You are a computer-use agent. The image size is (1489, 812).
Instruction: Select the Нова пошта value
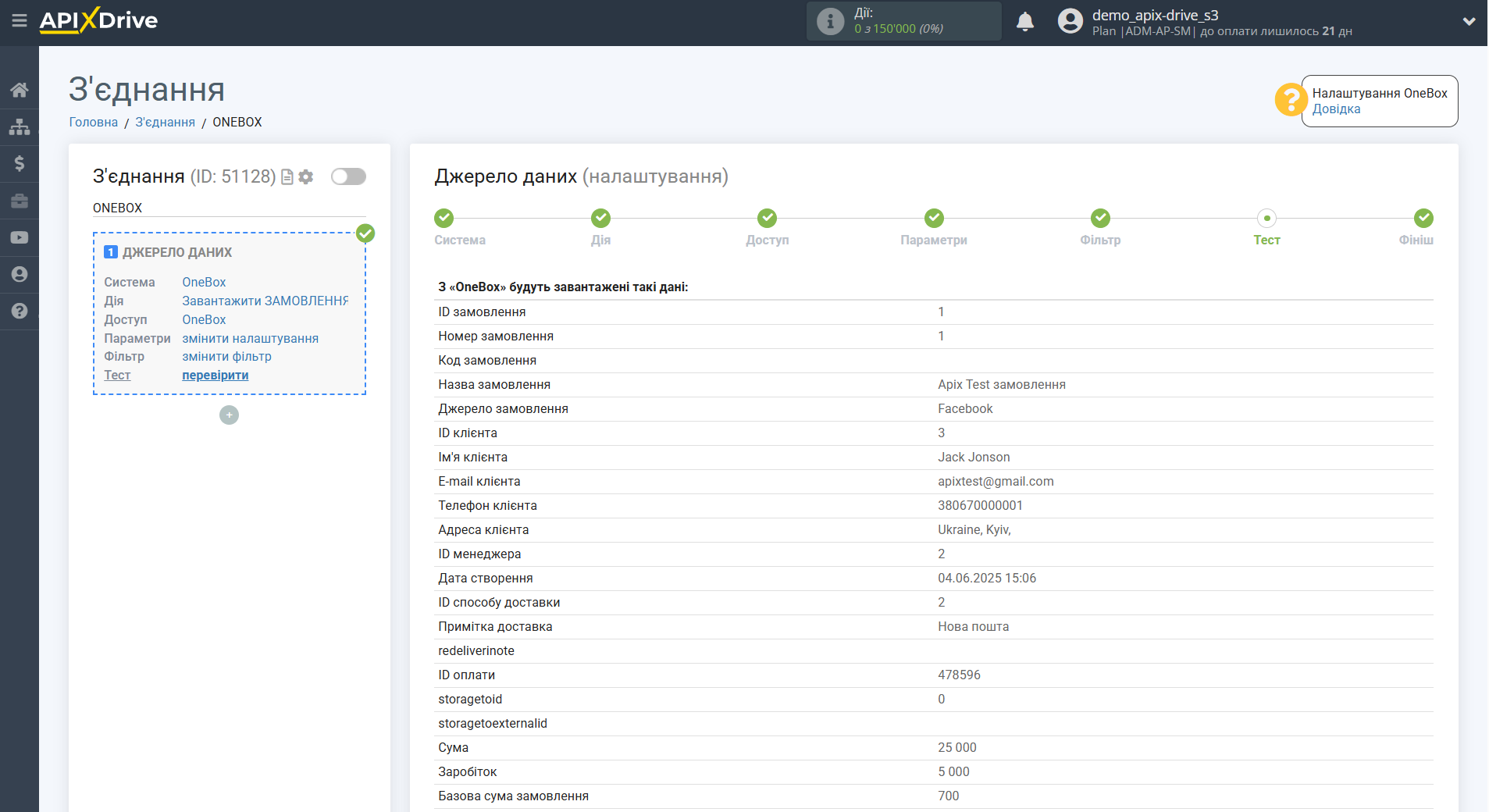coord(973,626)
